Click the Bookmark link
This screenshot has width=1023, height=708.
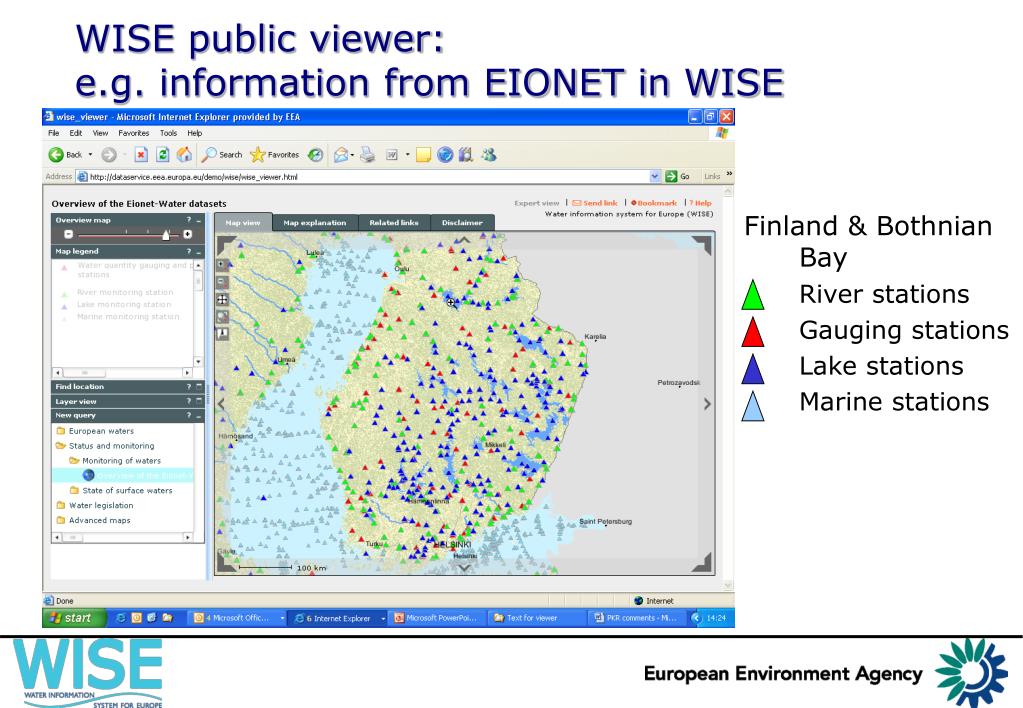[x=654, y=203]
